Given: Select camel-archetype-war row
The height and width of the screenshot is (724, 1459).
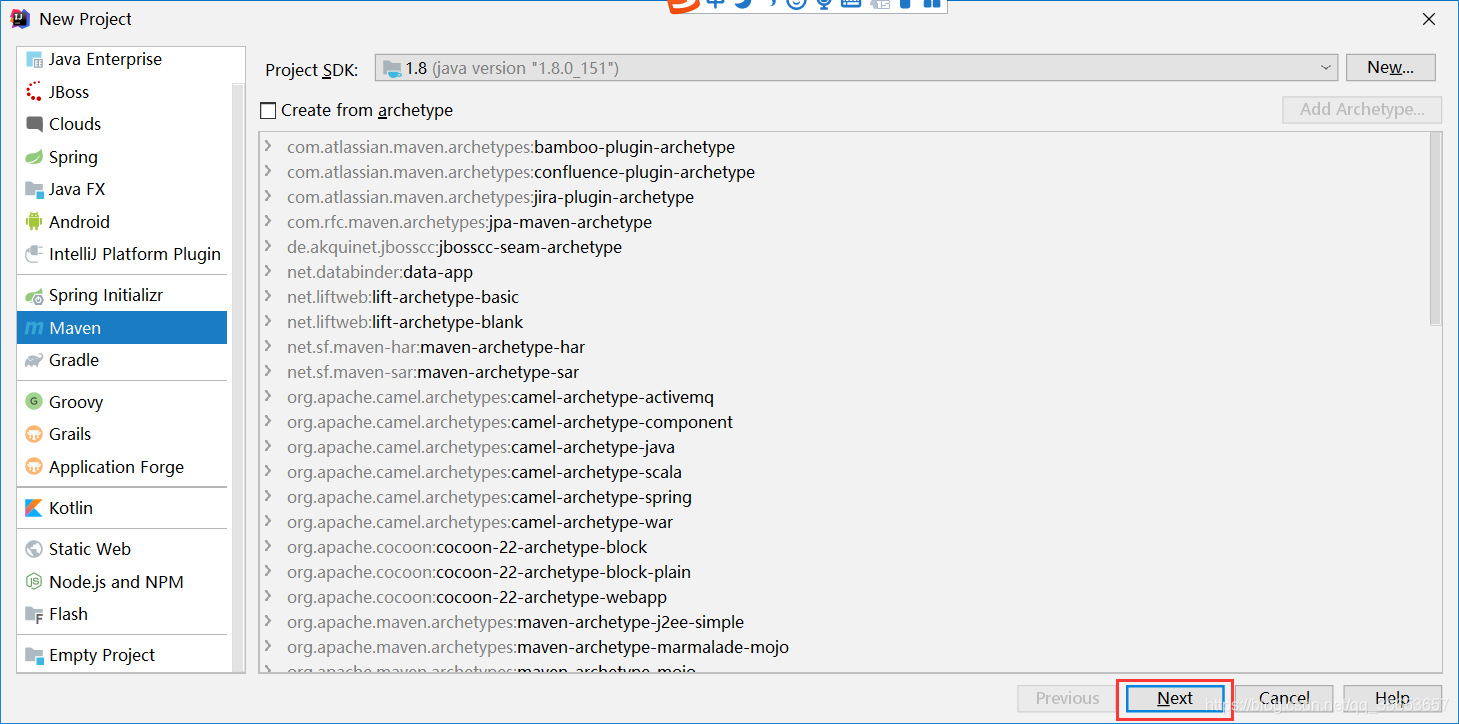Looking at the screenshot, I should (x=843, y=522).
